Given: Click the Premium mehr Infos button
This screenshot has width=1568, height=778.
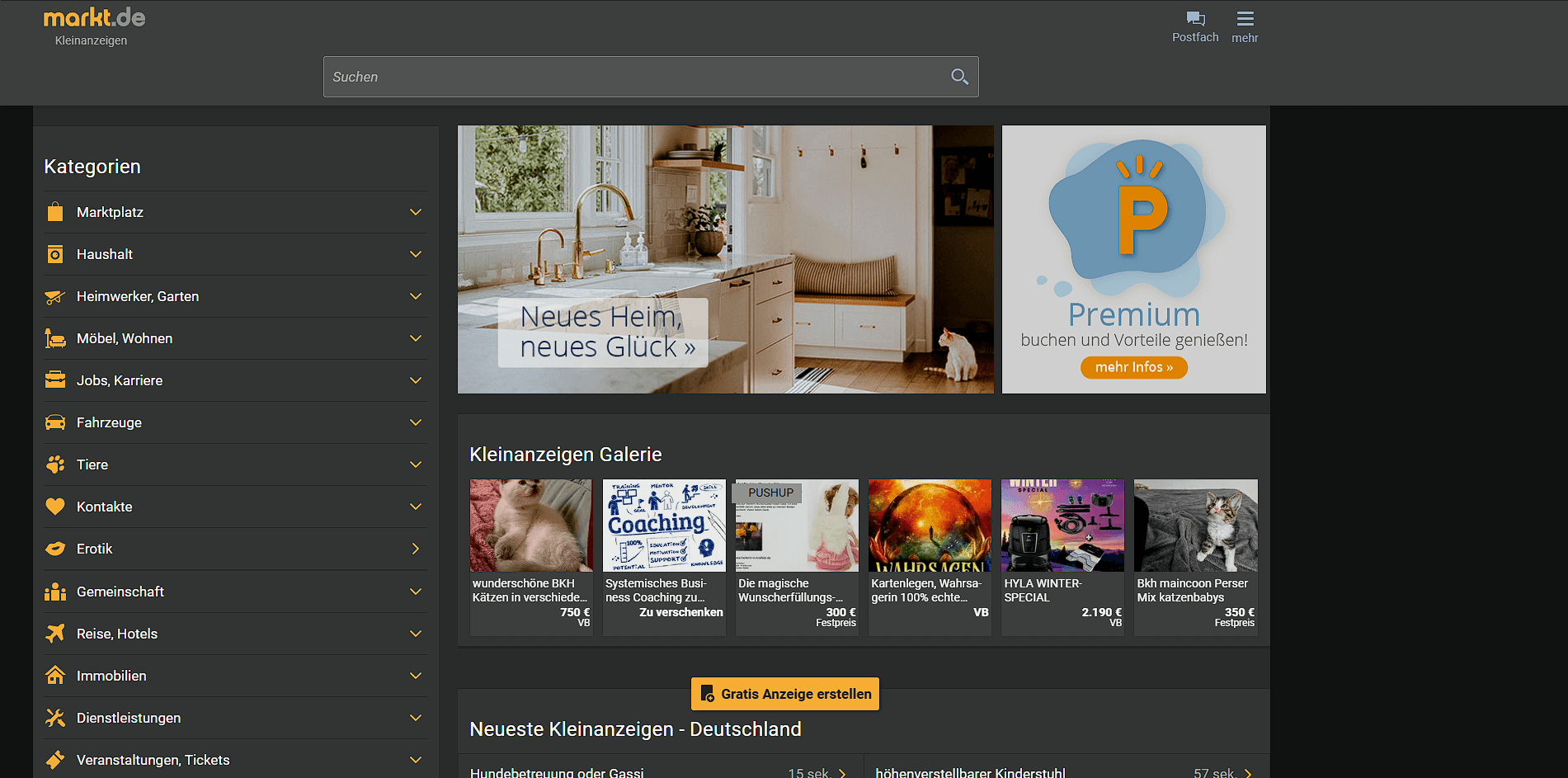Looking at the screenshot, I should pos(1133,367).
